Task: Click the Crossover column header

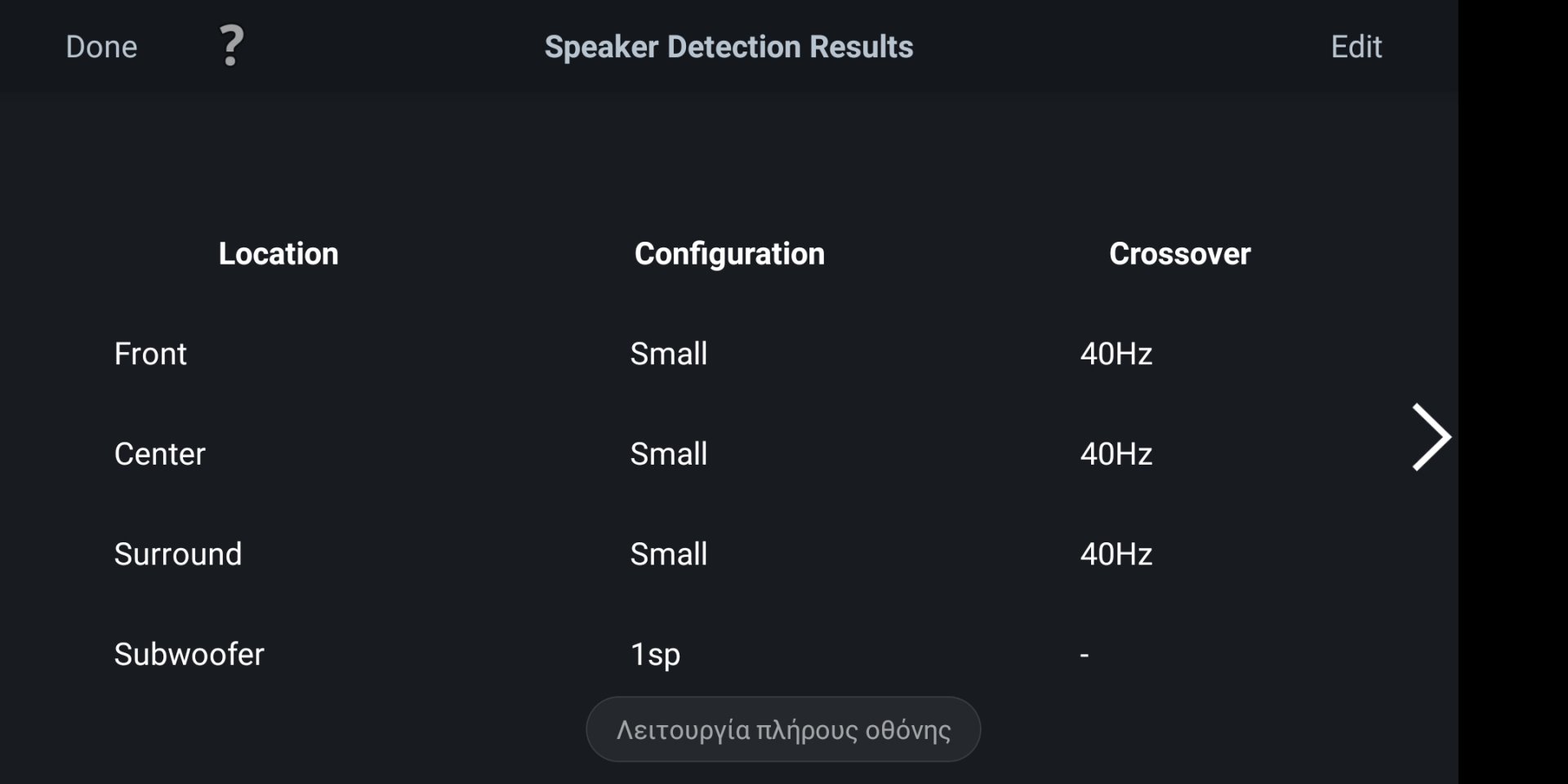Action: pos(1179,254)
